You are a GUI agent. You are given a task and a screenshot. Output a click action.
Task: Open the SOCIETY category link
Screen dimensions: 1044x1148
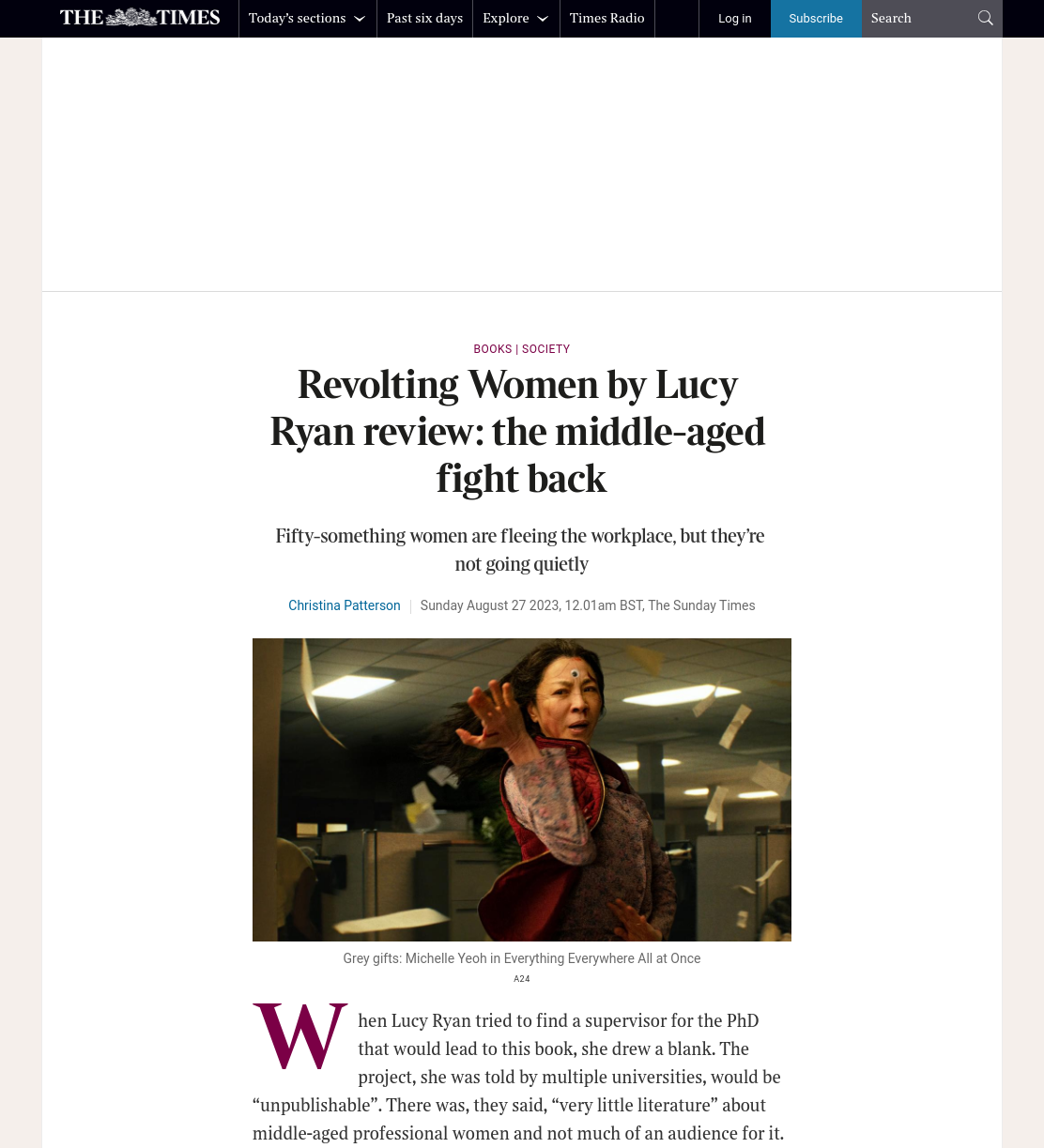[545, 349]
